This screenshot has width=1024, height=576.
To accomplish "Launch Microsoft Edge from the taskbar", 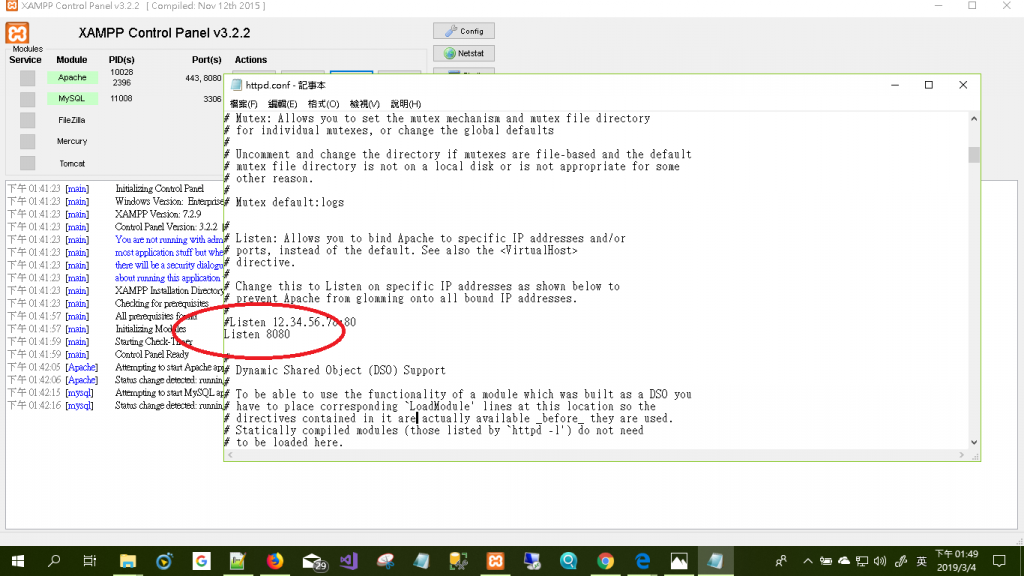I will pos(643,561).
